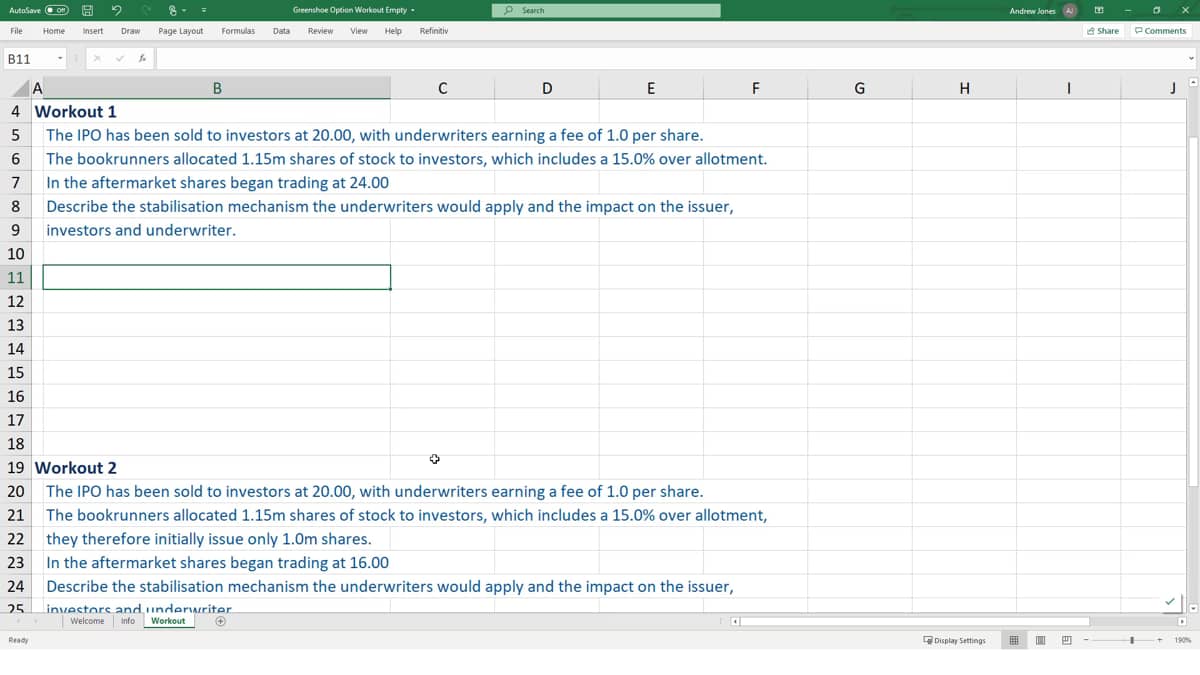Open the File menu
This screenshot has height=675, width=1200.
[x=17, y=31]
